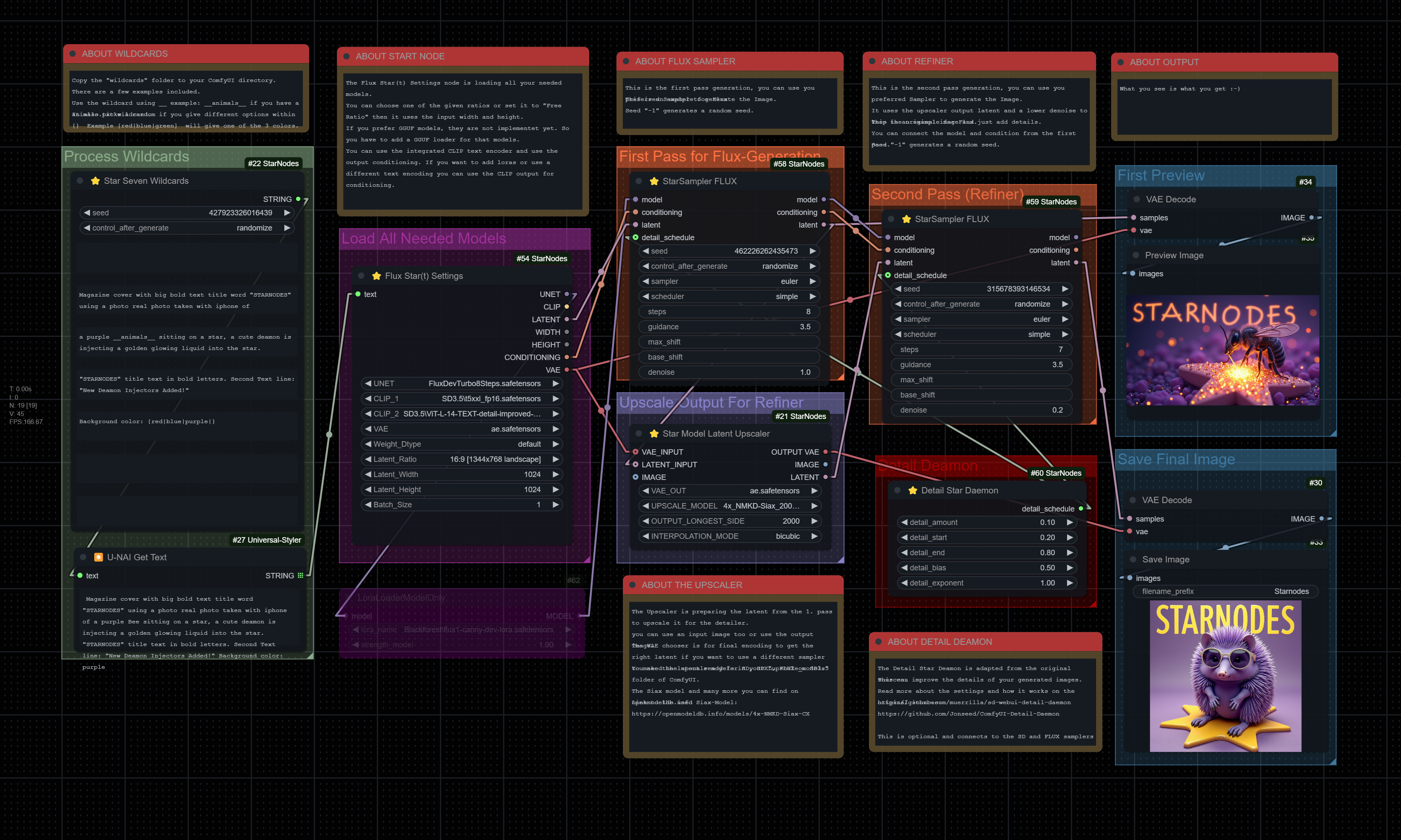1401x840 pixels.
Task: Open the scheduler combo in first StarSampler FLUX
Action: (730, 297)
